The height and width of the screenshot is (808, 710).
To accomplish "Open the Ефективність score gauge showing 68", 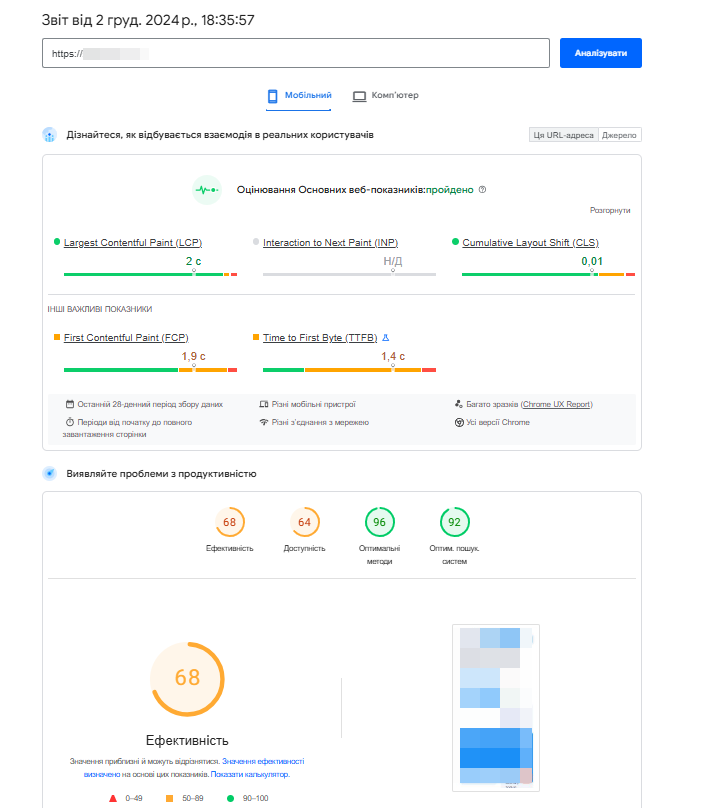I will click(x=229, y=522).
